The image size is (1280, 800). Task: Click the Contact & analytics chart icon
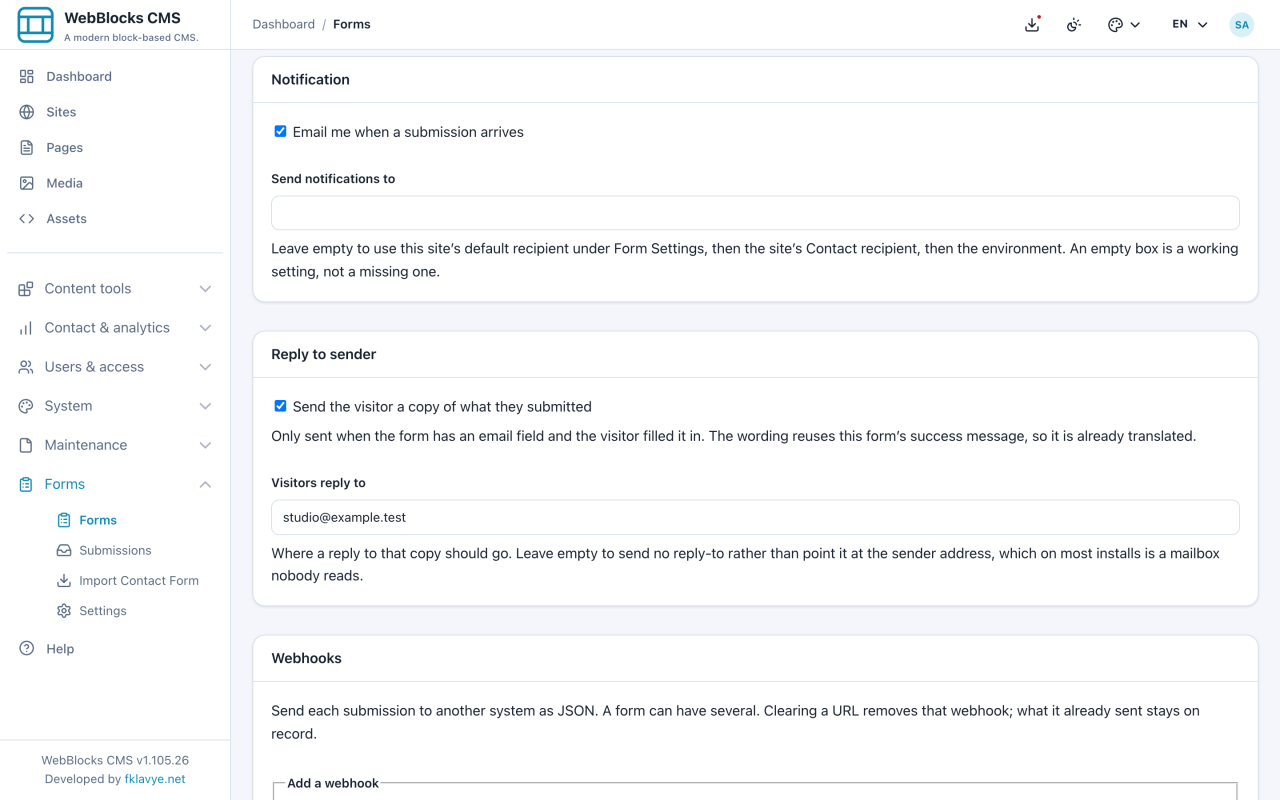point(26,328)
